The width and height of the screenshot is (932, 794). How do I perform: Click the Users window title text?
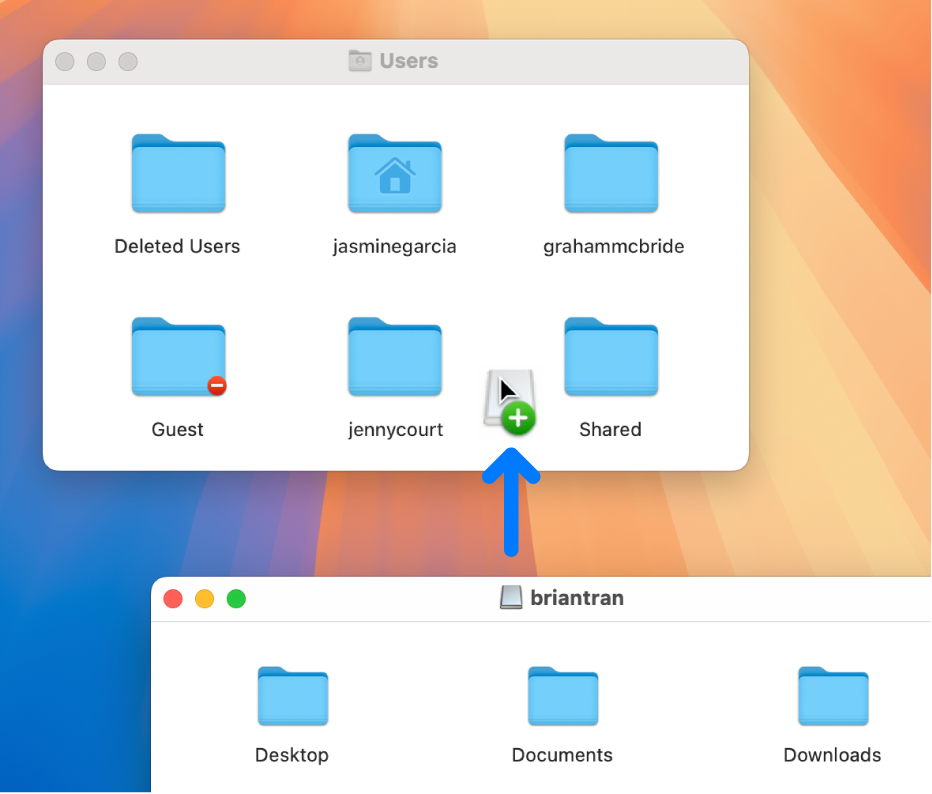[x=408, y=61]
